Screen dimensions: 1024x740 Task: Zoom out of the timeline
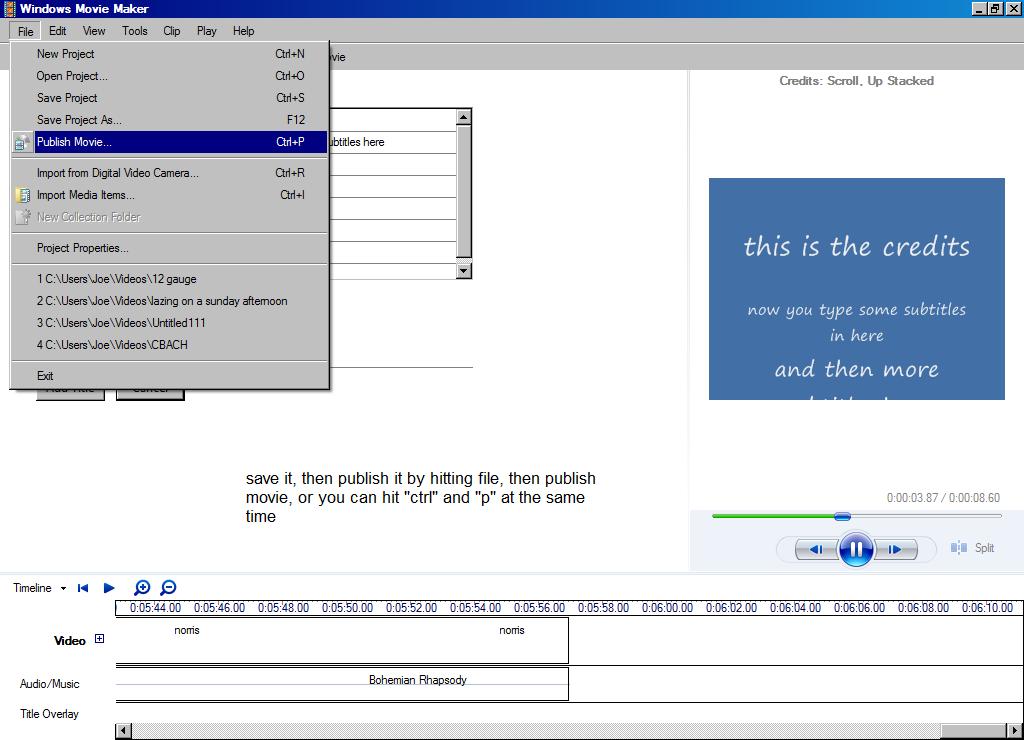168,588
